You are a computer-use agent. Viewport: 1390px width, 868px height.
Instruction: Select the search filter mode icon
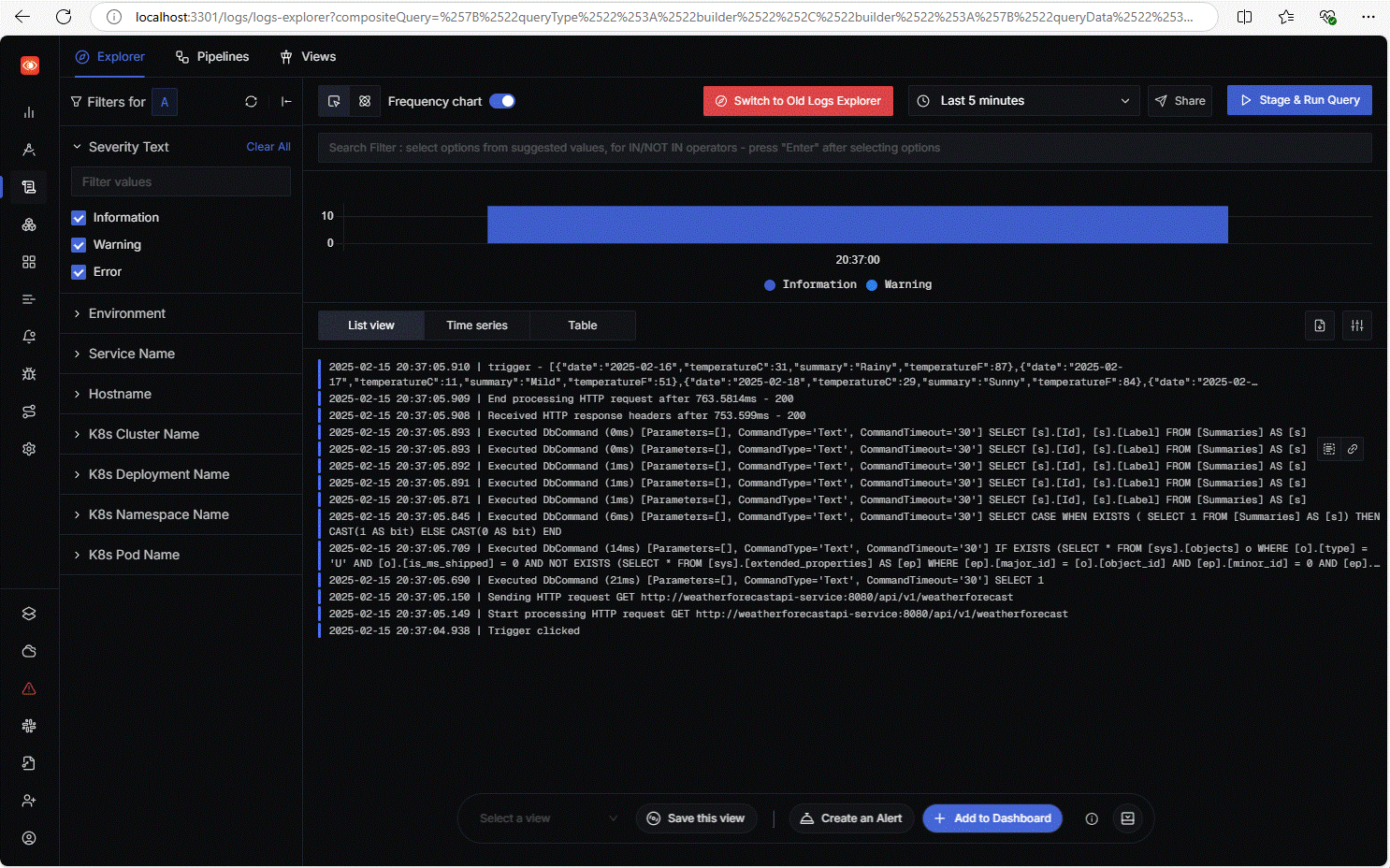(x=334, y=101)
